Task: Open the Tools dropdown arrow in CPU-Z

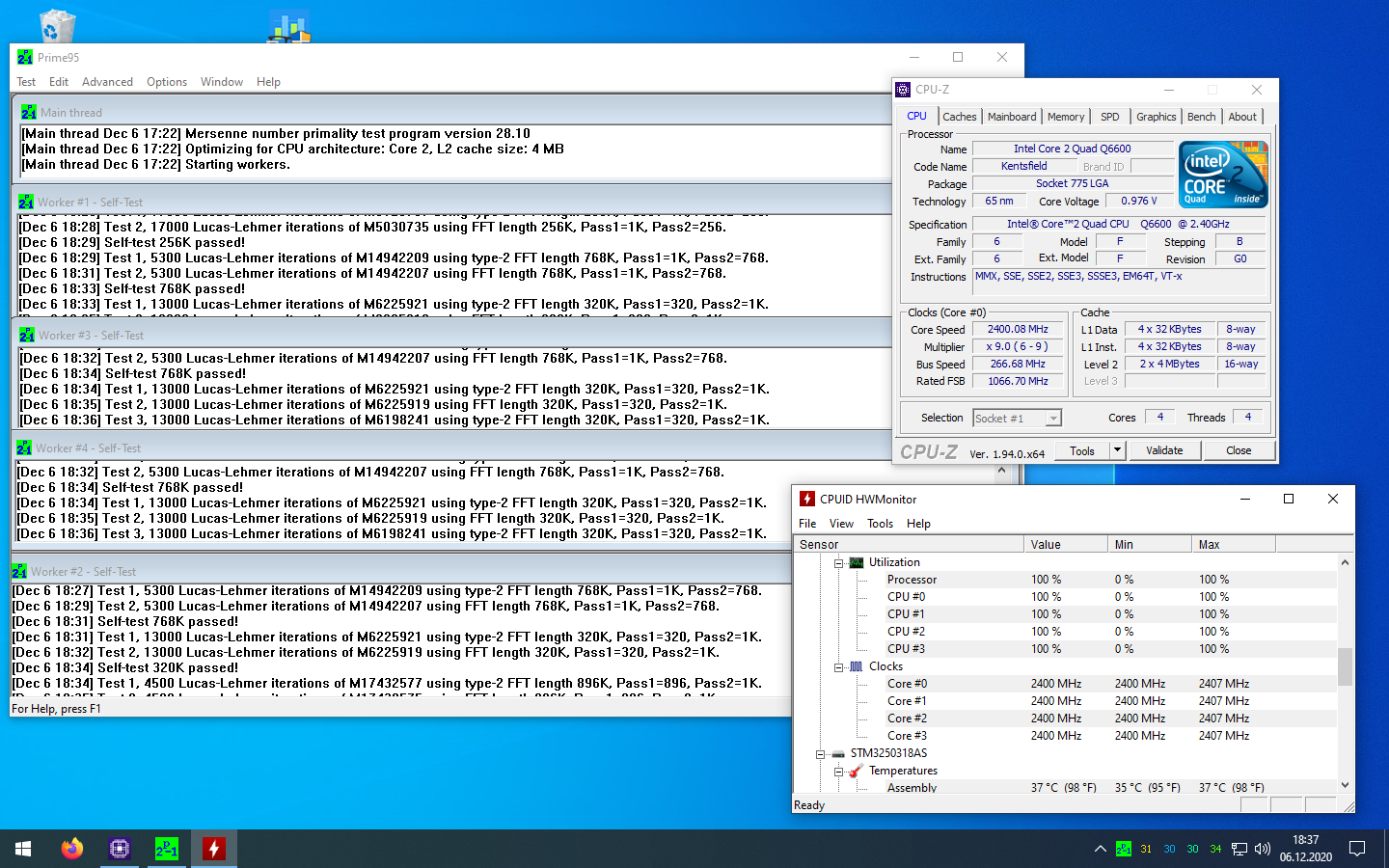Action: (1117, 450)
